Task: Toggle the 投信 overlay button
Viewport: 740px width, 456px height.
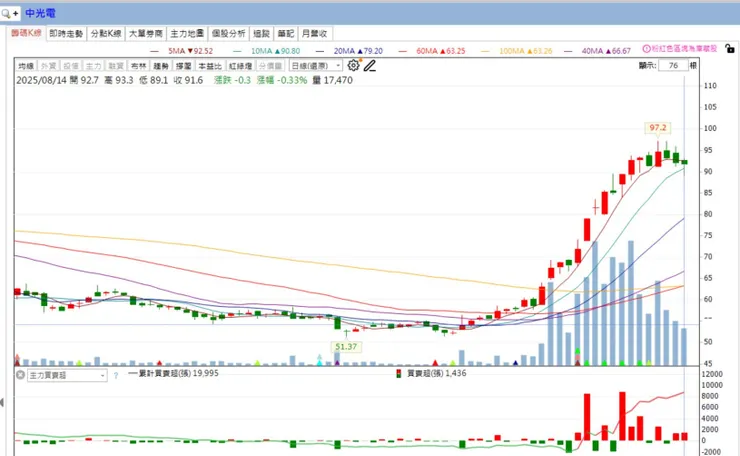Action: (x=71, y=66)
